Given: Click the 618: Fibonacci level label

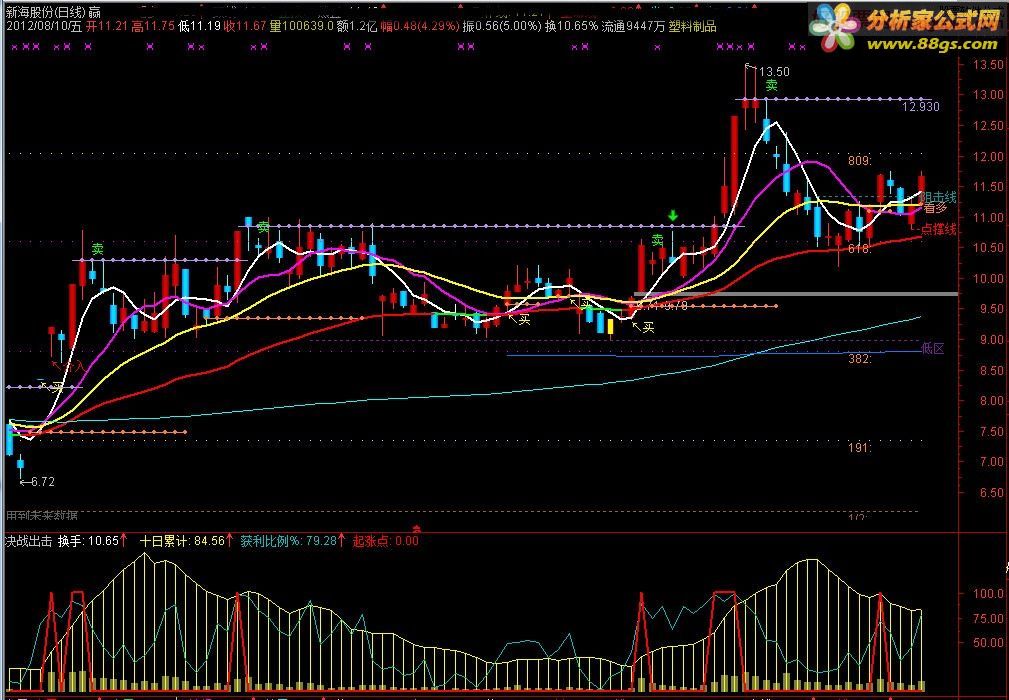Looking at the screenshot, I should click(x=860, y=248).
